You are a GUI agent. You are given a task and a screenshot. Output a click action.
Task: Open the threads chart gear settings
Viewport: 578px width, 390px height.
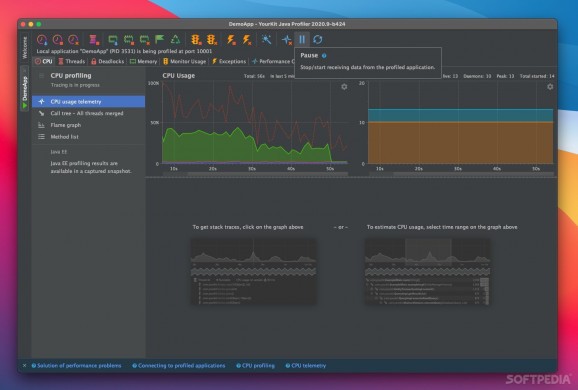[x=550, y=87]
